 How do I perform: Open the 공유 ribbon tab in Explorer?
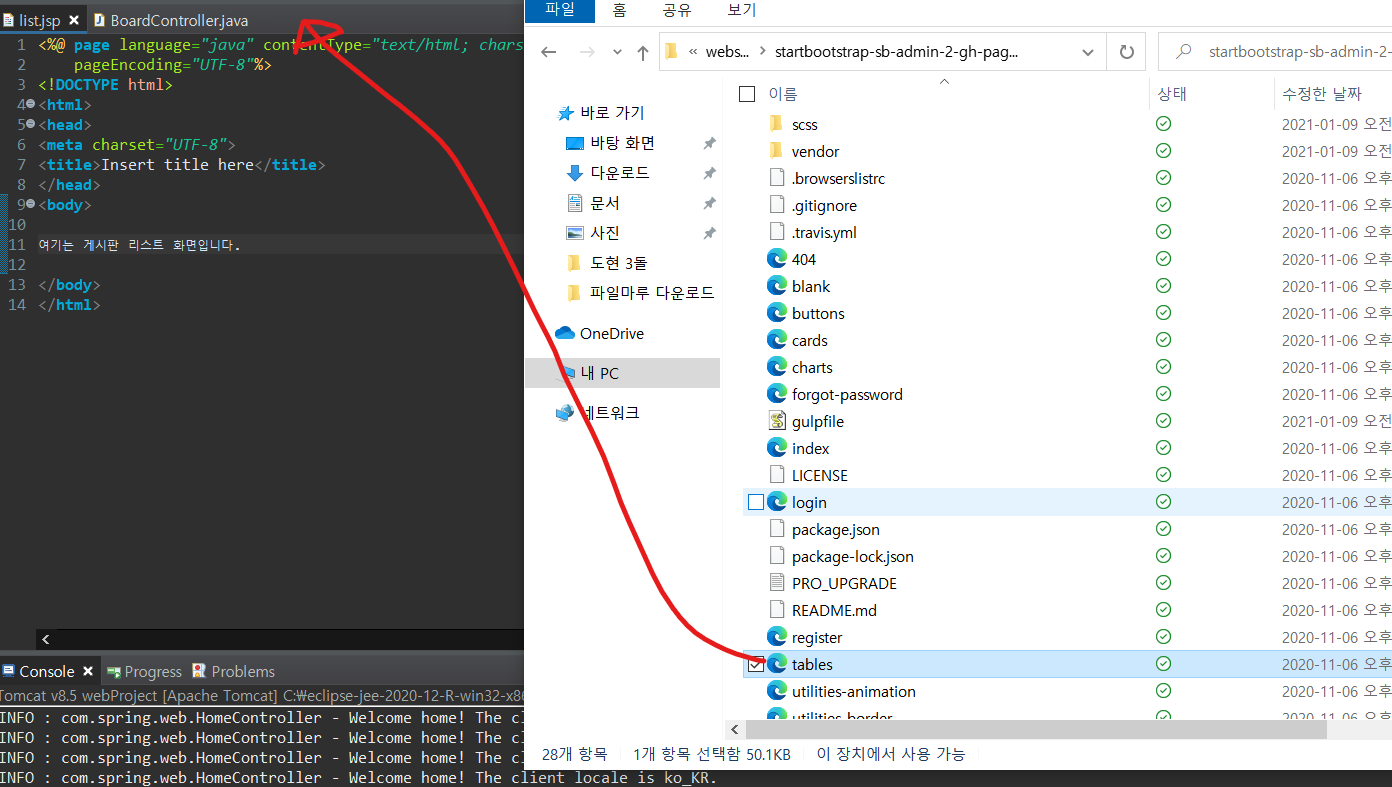pyautogui.click(x=677, y=10)
